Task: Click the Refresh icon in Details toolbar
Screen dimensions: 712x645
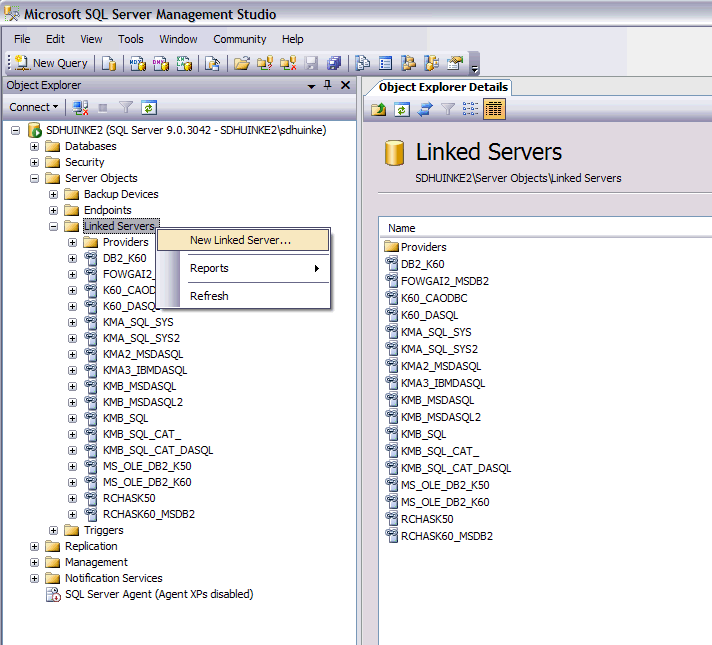Action: pos(401,109)
